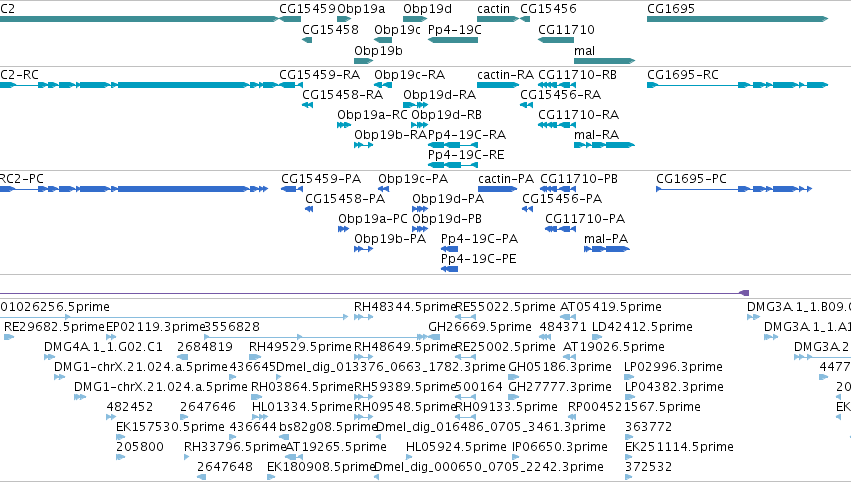The height and width of the screenshot is (482, 851).
Task: Select the AT19026.5prime EST
Action: 569,358
